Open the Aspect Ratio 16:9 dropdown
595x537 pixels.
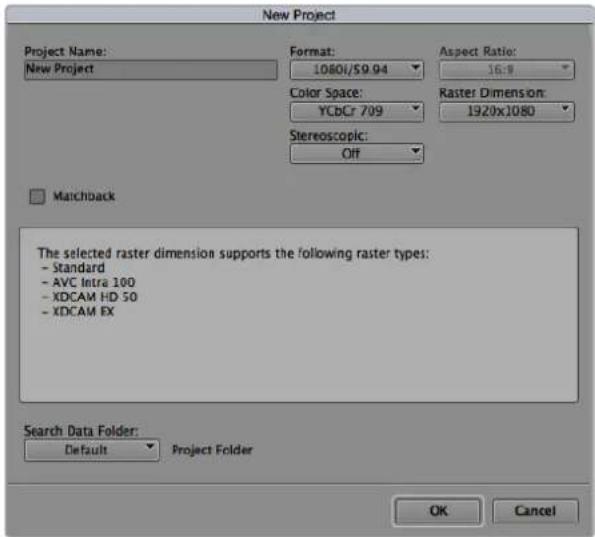tap(507, 70)
